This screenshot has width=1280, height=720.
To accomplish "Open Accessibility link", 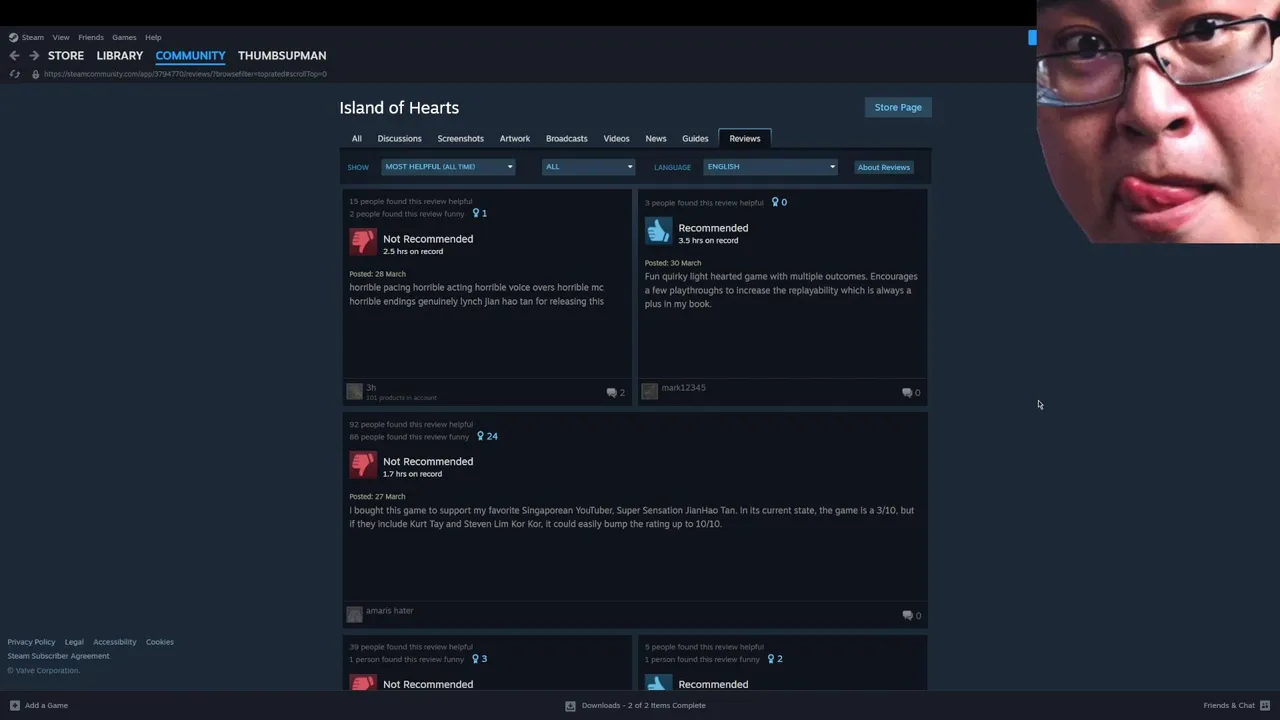I will [x=115, y=642].
